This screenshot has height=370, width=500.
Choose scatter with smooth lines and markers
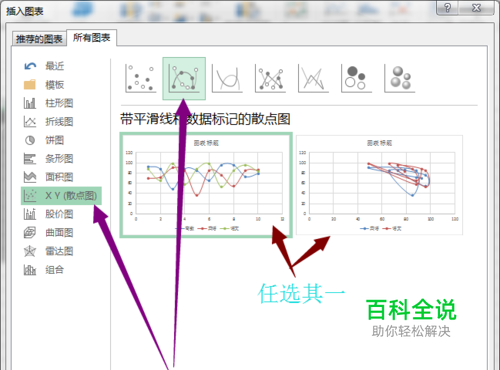[x=184, y=79]
